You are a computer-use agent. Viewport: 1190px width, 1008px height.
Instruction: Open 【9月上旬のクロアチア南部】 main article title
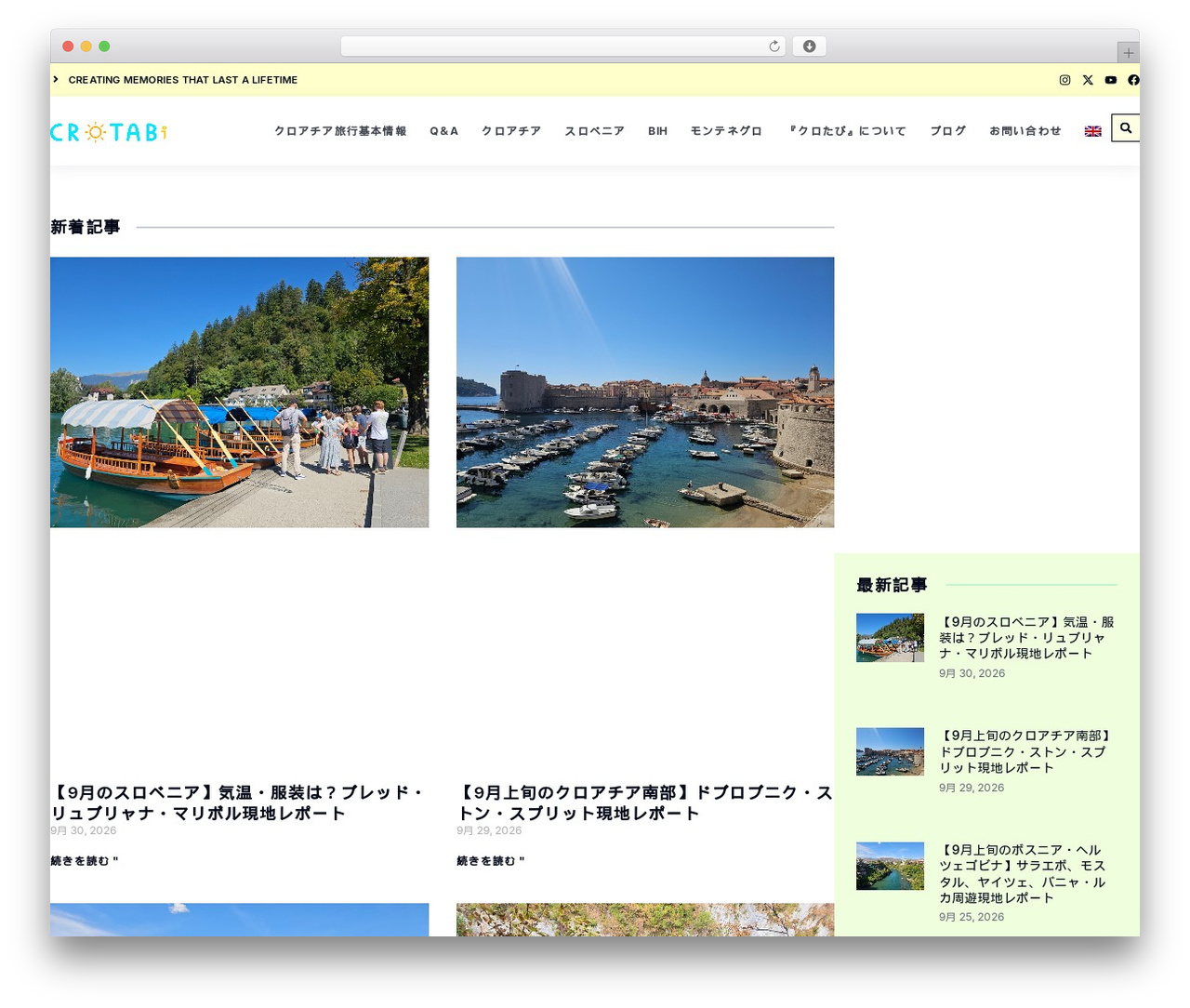point(645,802)
